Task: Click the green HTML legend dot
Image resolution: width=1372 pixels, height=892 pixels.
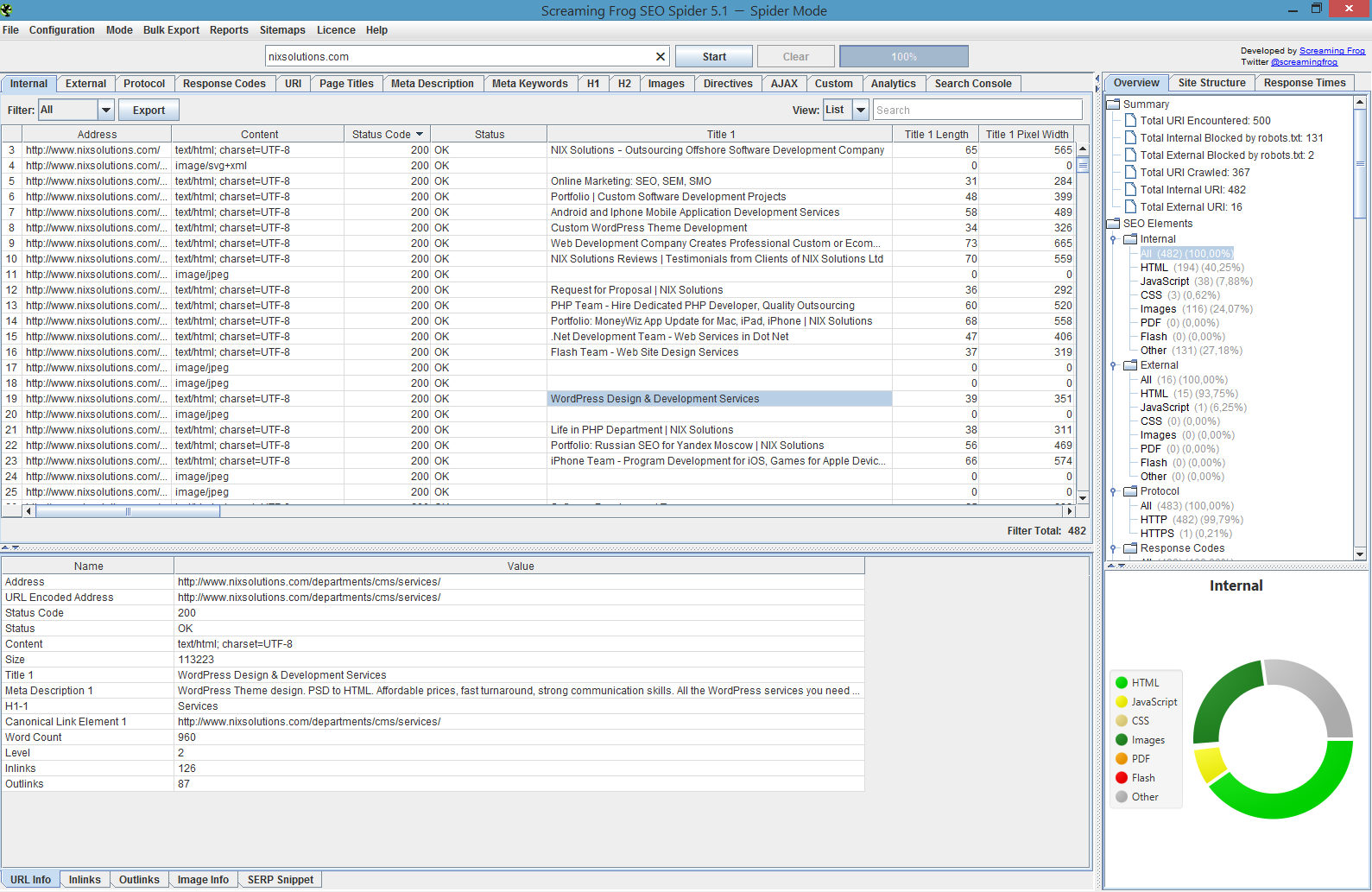Action: coord(1122,683)
